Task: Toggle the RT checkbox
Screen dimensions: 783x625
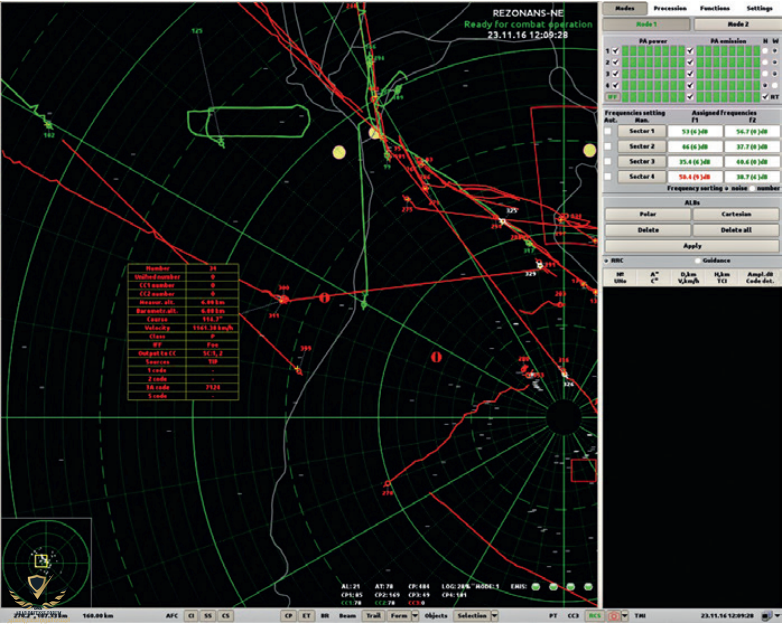Action: [x=765, y=97]
